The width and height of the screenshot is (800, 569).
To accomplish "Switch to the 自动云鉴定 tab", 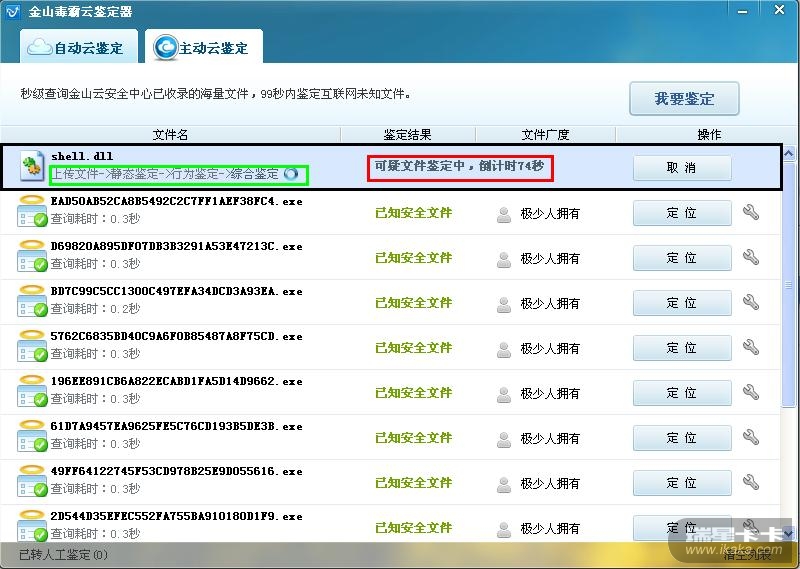I will tap(79, 47).
